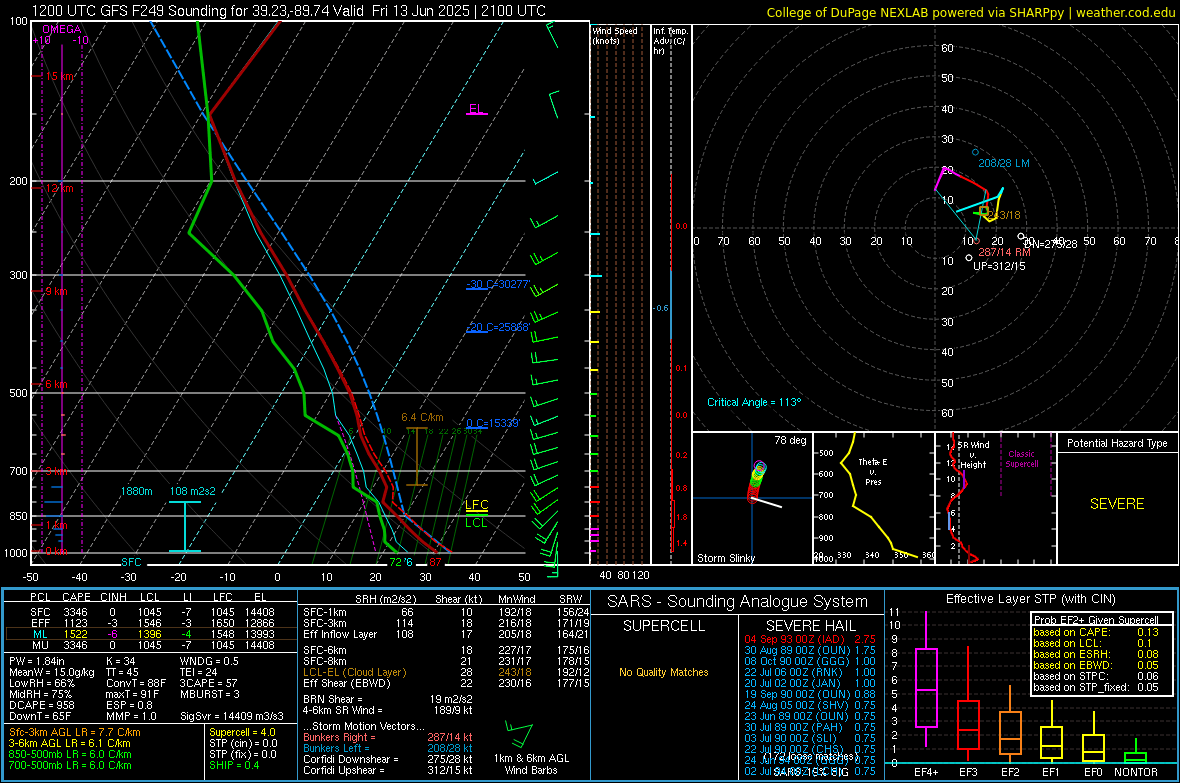Click the PW = 1.84in value

[37, 661]
